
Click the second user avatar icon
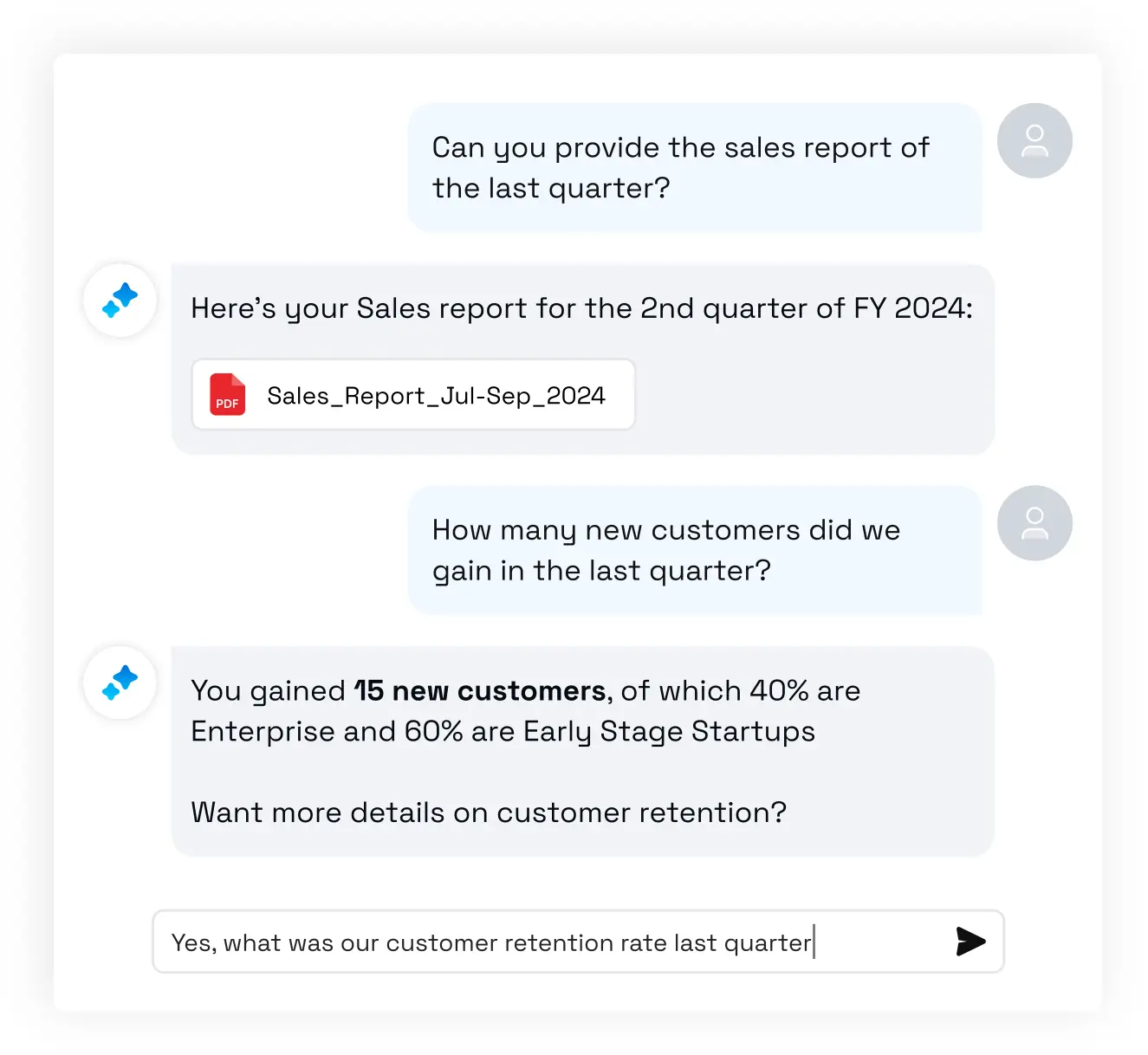[x=1034, y=523]
